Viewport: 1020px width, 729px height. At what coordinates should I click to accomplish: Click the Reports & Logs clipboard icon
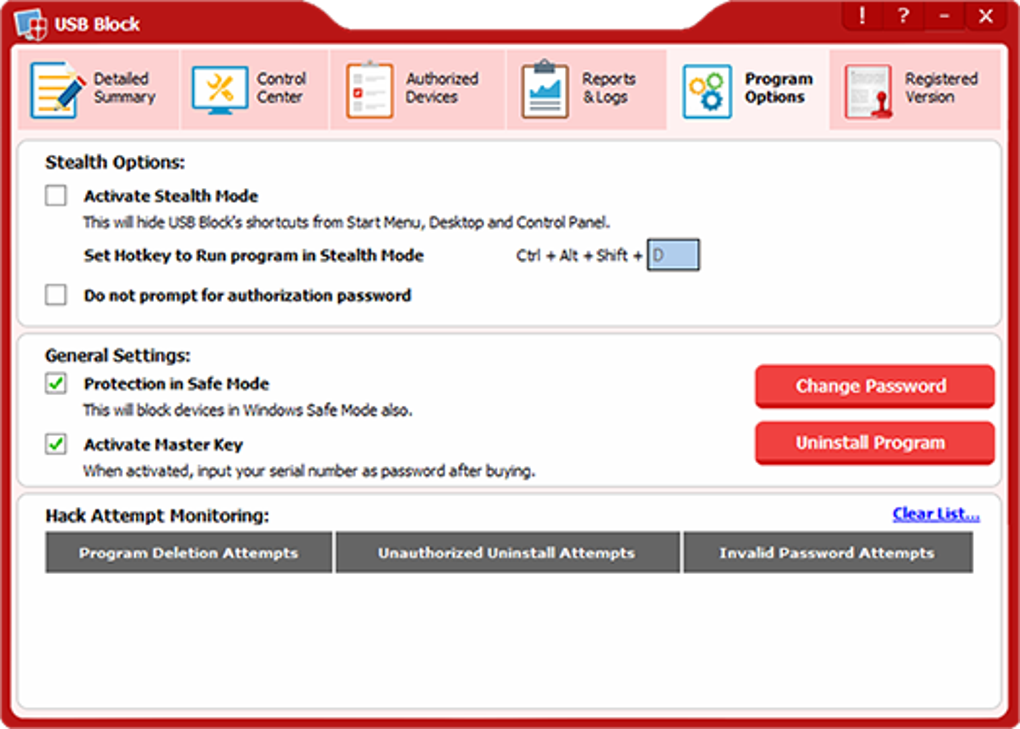[545, 89]
